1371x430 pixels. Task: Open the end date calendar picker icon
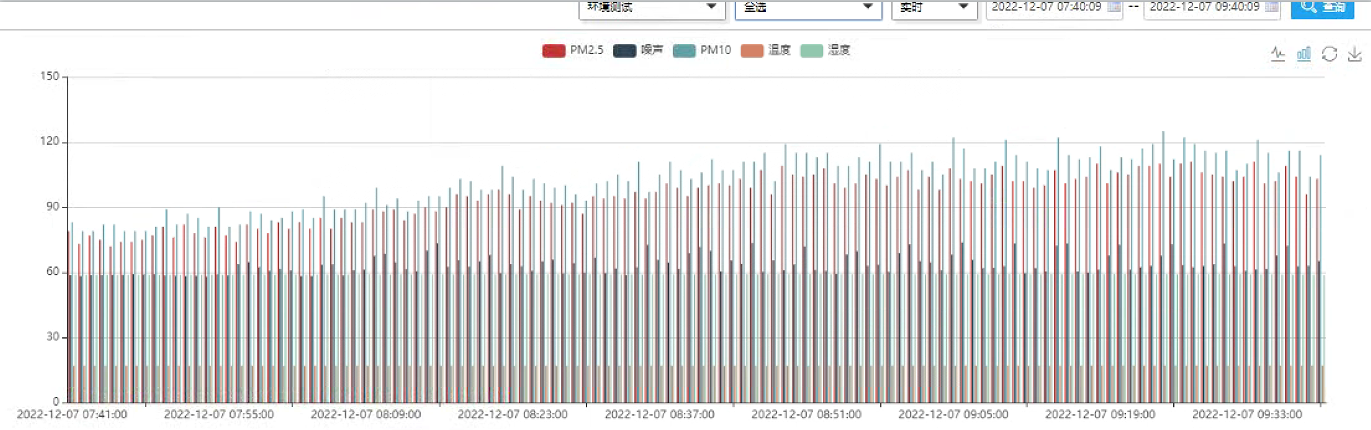[1270, 7]
